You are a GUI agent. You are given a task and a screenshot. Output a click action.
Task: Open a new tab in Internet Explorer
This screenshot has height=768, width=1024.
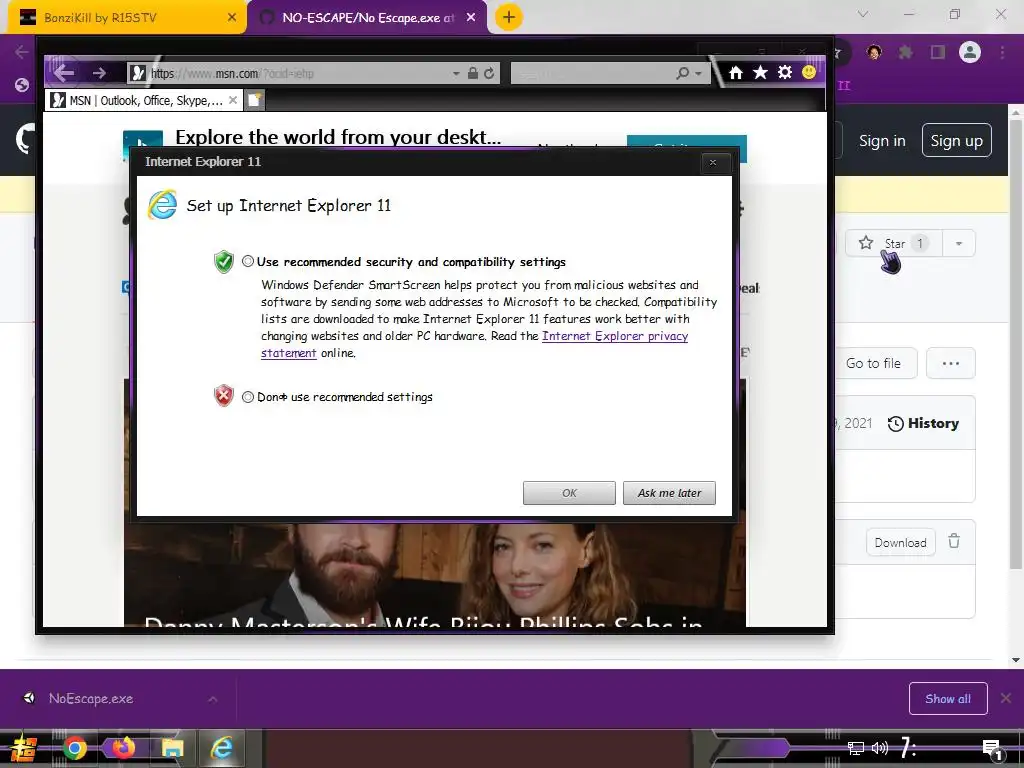(x=255, y=100)
